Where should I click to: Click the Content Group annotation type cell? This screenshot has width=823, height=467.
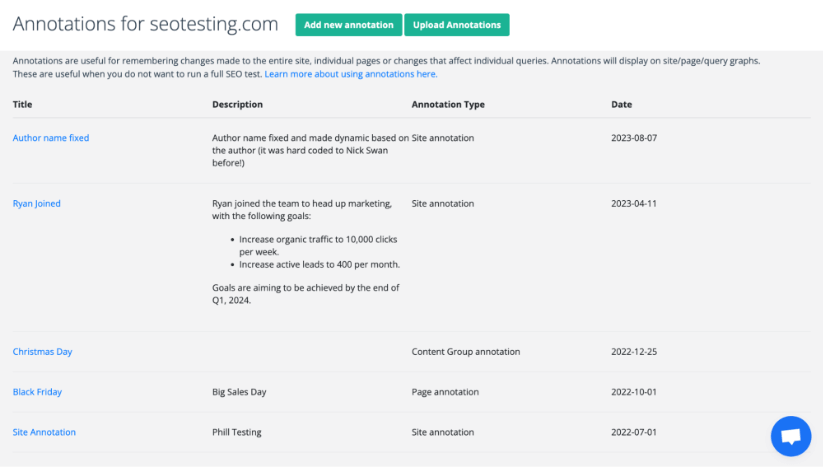click(x=465, y=352)
